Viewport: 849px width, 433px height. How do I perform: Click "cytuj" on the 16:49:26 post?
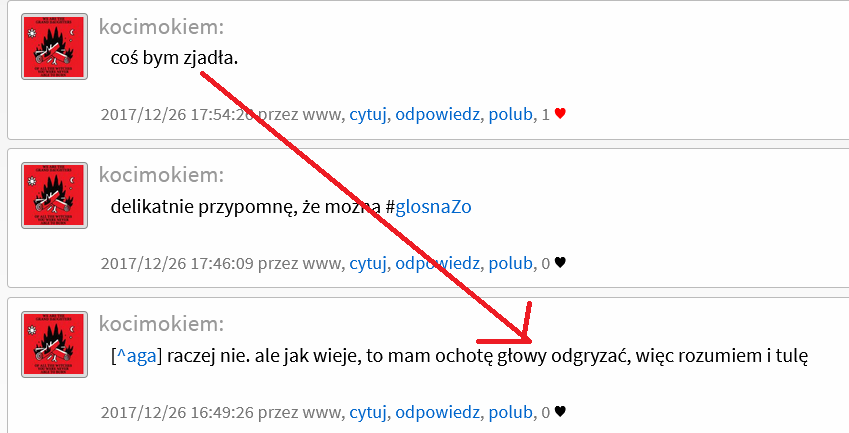367,411
